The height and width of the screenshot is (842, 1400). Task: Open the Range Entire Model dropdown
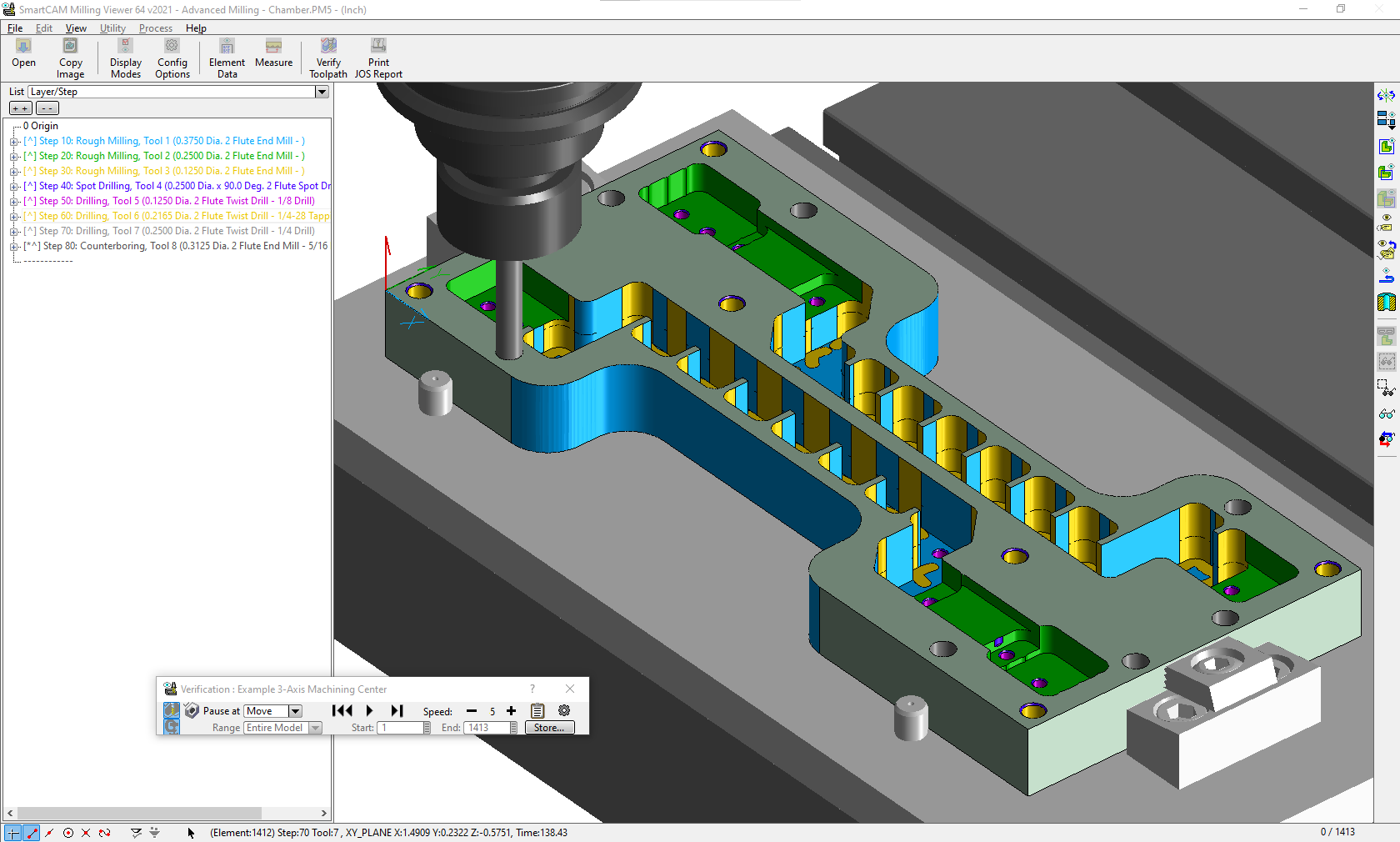[x=315, y=728]
